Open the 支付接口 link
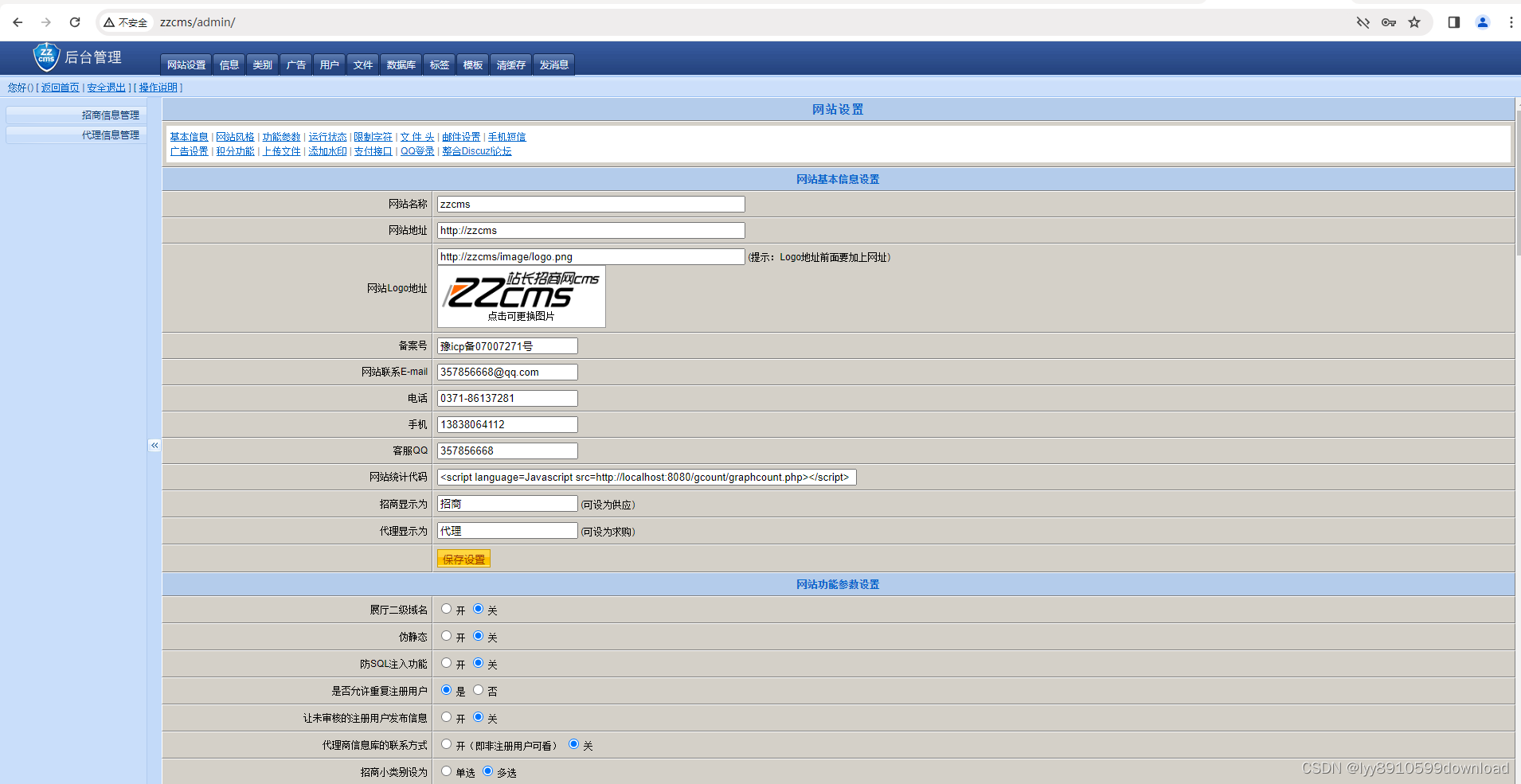Screen dimensions: 1521x784 point(373,151)
